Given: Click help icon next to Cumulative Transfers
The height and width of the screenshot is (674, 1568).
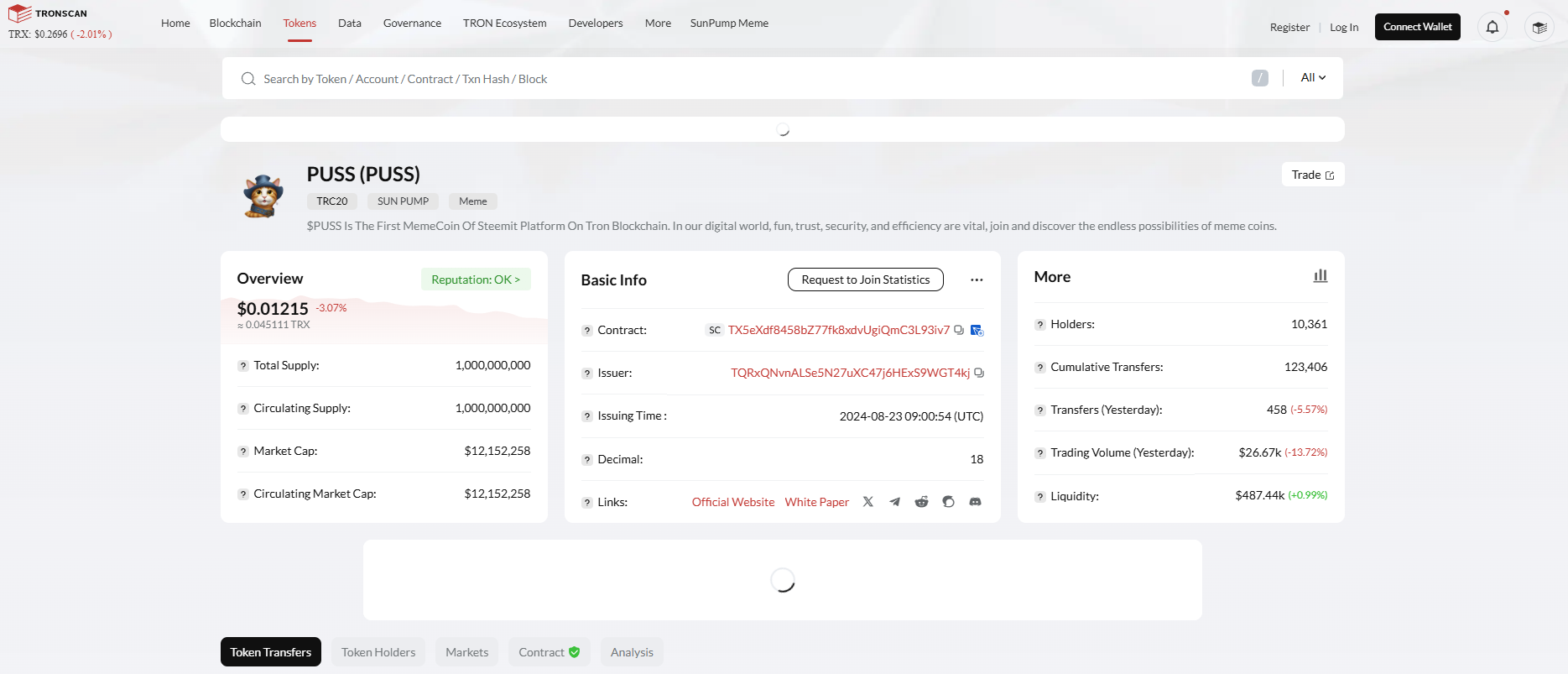Looking at the screenshot, I should (1040, 368).
